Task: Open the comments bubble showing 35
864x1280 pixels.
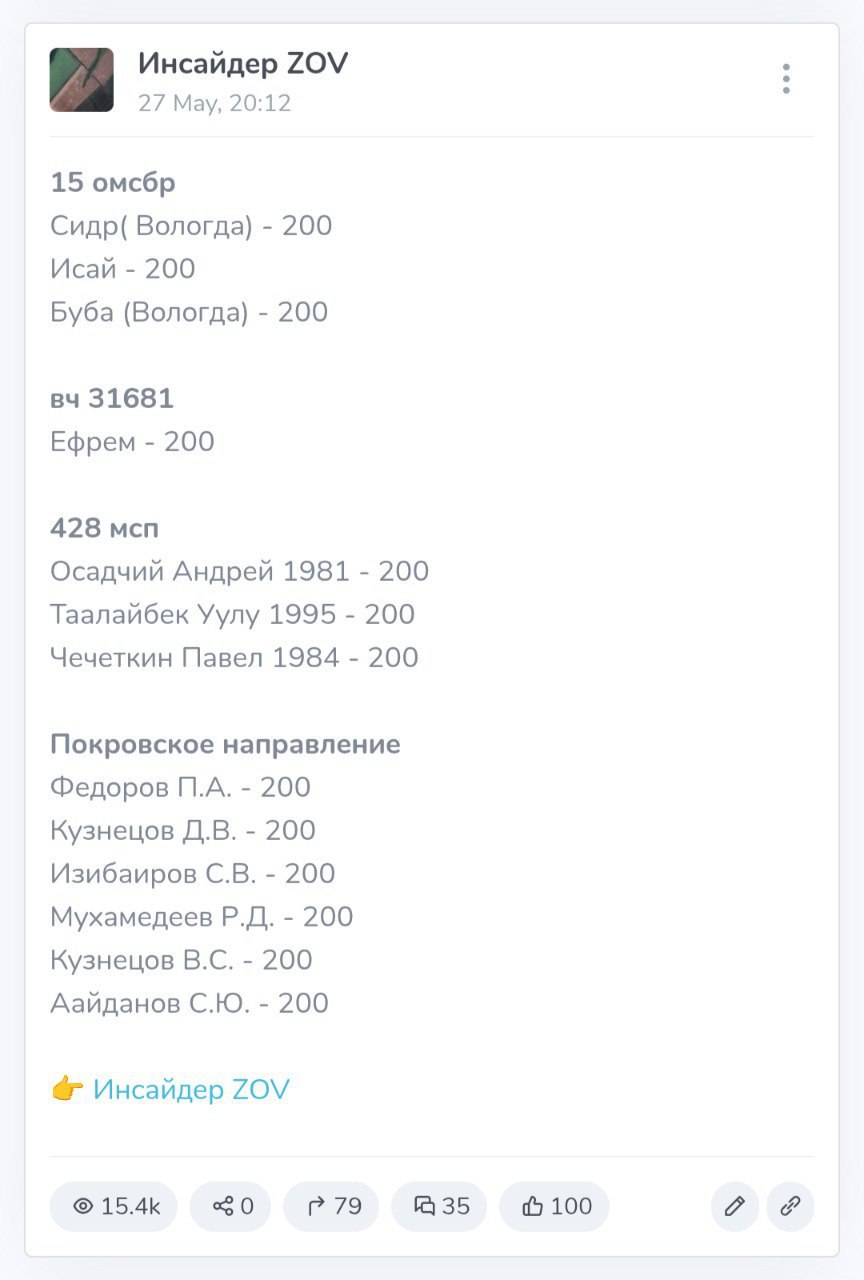Action: [x=425, y=1206]
